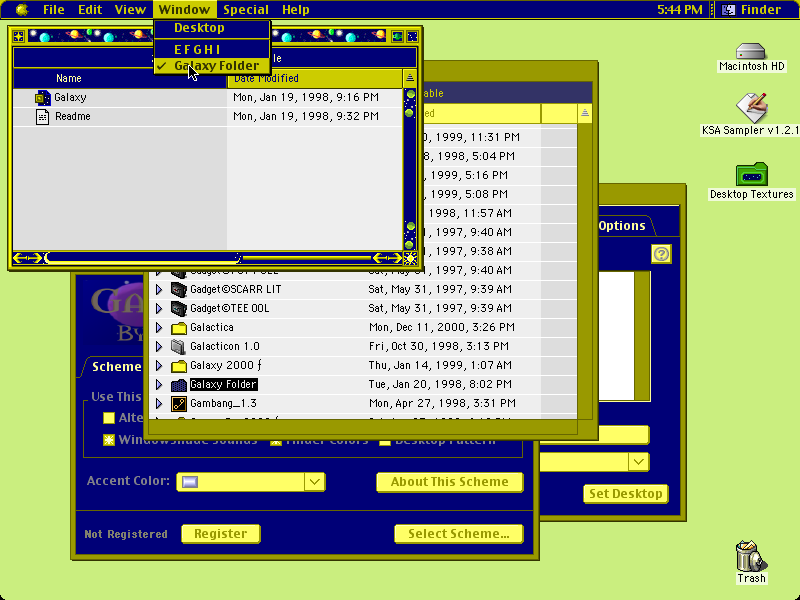This screenshot has height=600, width=800.
Task: Open the Finder application menu icon
Action: pyautogui.click(x=729, y=9)
